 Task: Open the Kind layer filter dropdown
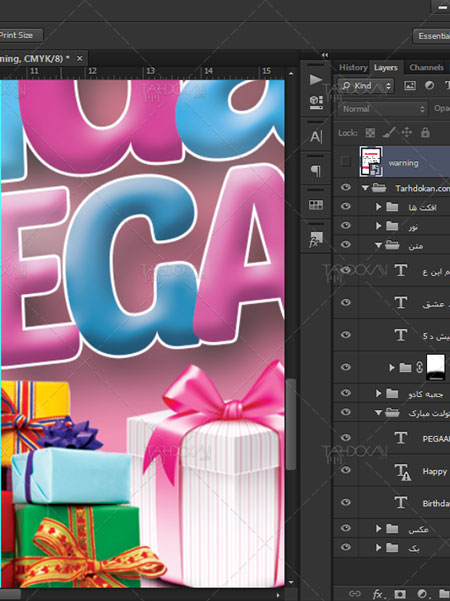(x=367, y=86)
